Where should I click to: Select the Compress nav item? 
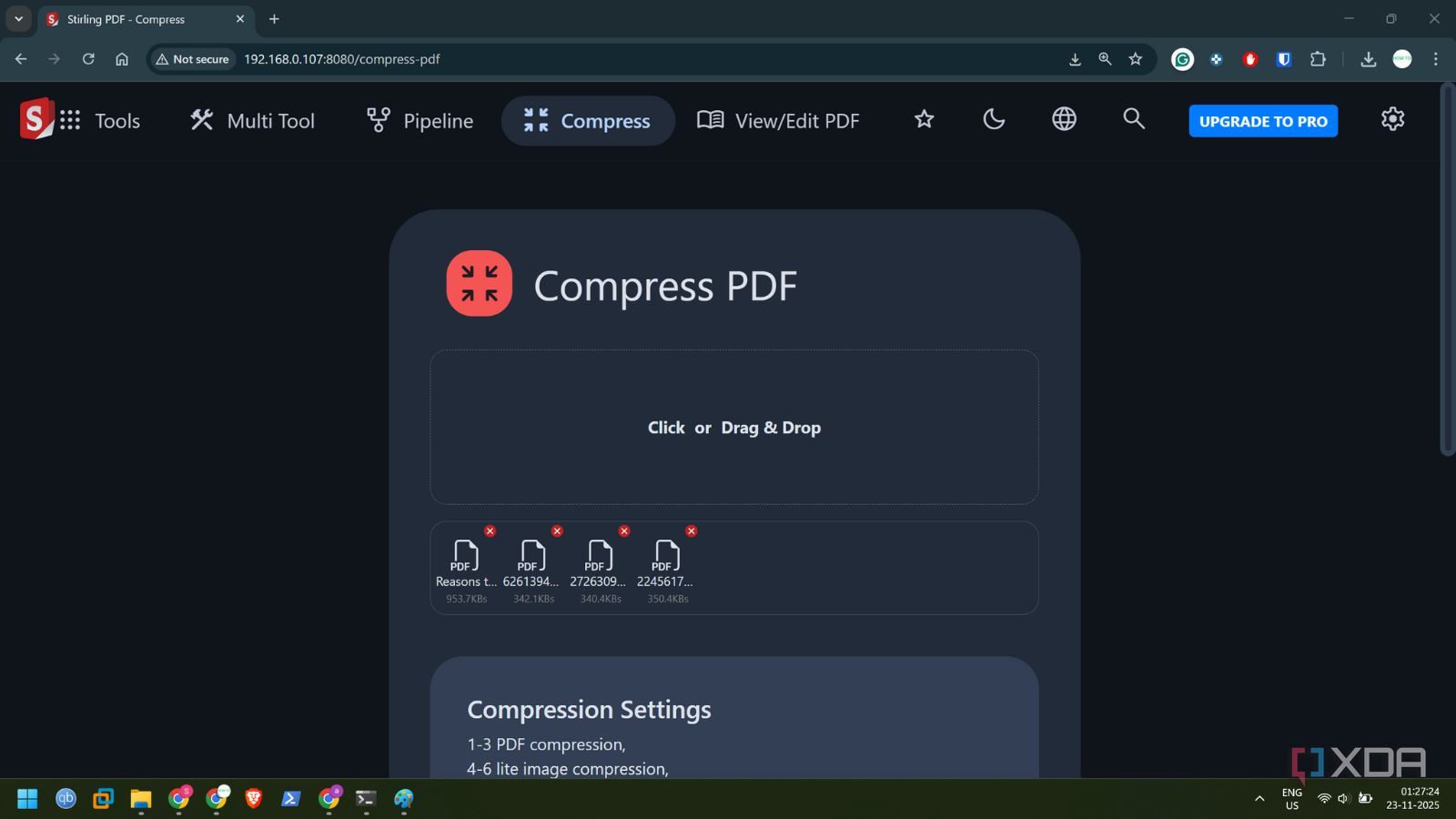pos(587,120)
